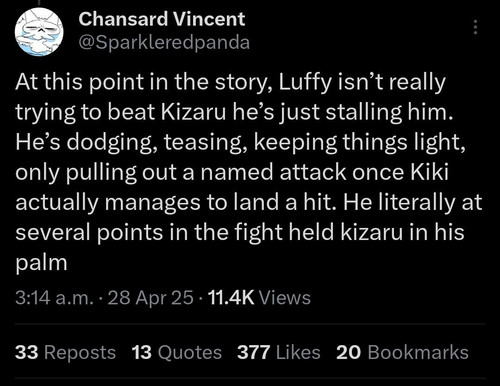The image size is (500, 386).
Task: Click the word 'Luffy' in the tweet
Action: pos(305,82)
